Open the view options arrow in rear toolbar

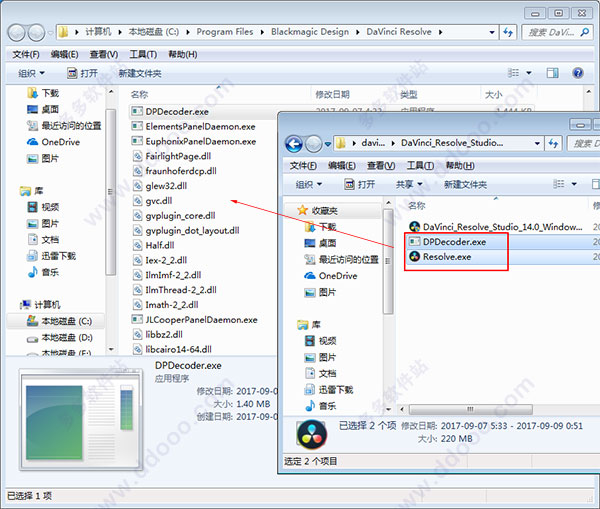[x=529, y=73]
